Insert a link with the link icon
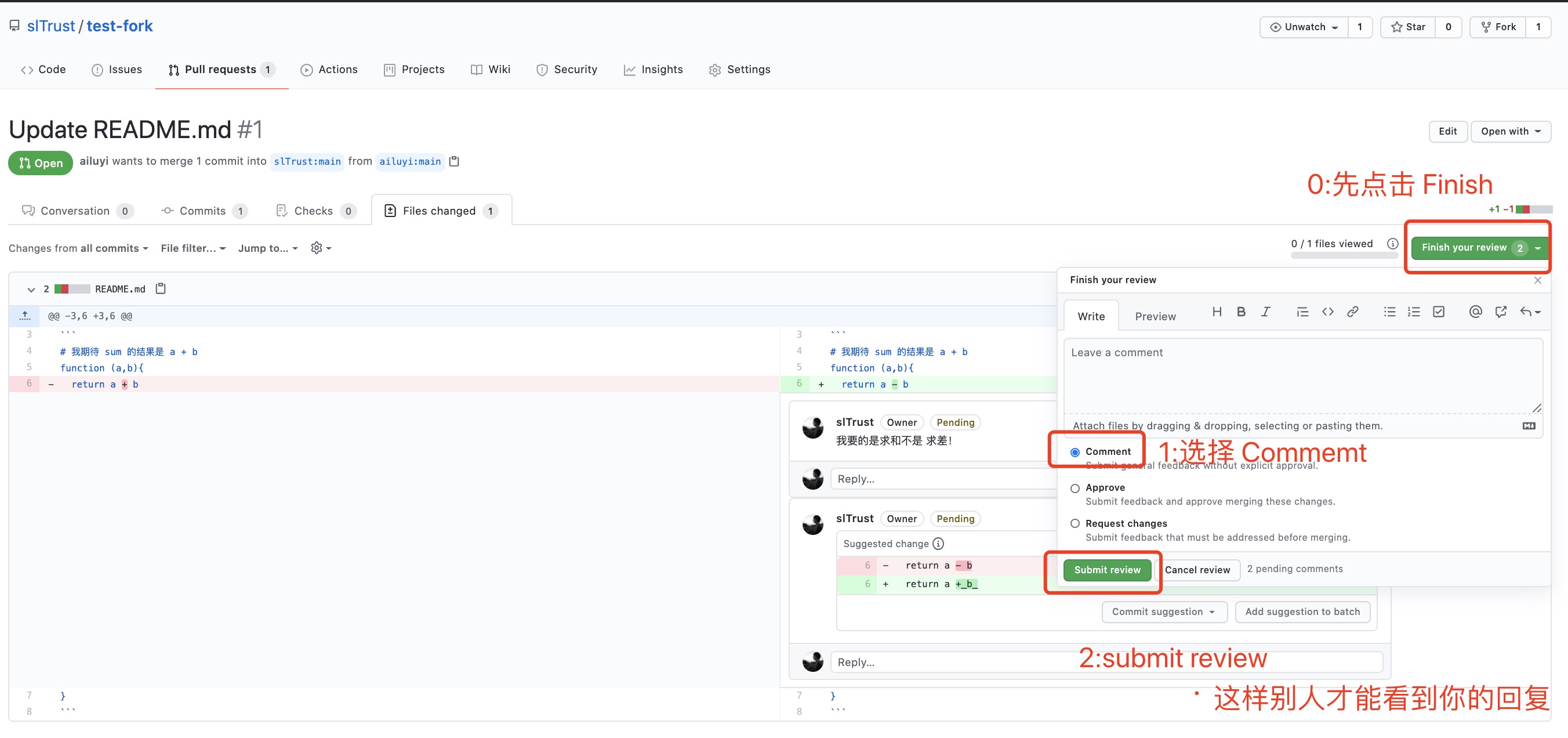The height and width of the screenshot is (738, 1568). 1352,312
